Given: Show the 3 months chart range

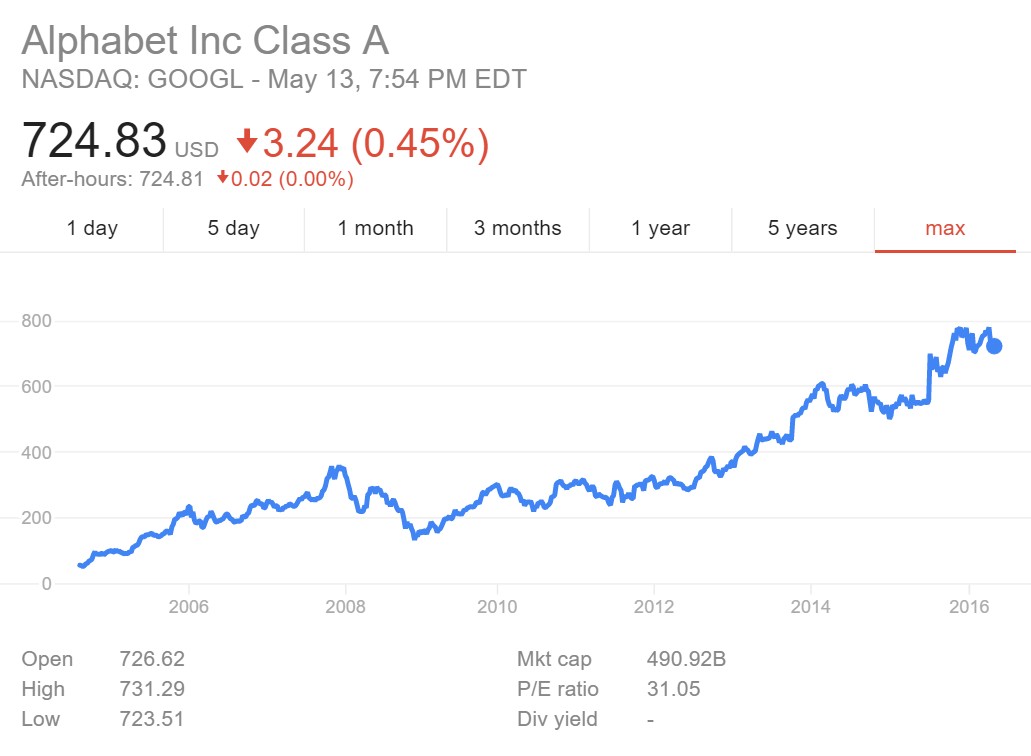Looking at the screenshot, I should click(517, 228).
